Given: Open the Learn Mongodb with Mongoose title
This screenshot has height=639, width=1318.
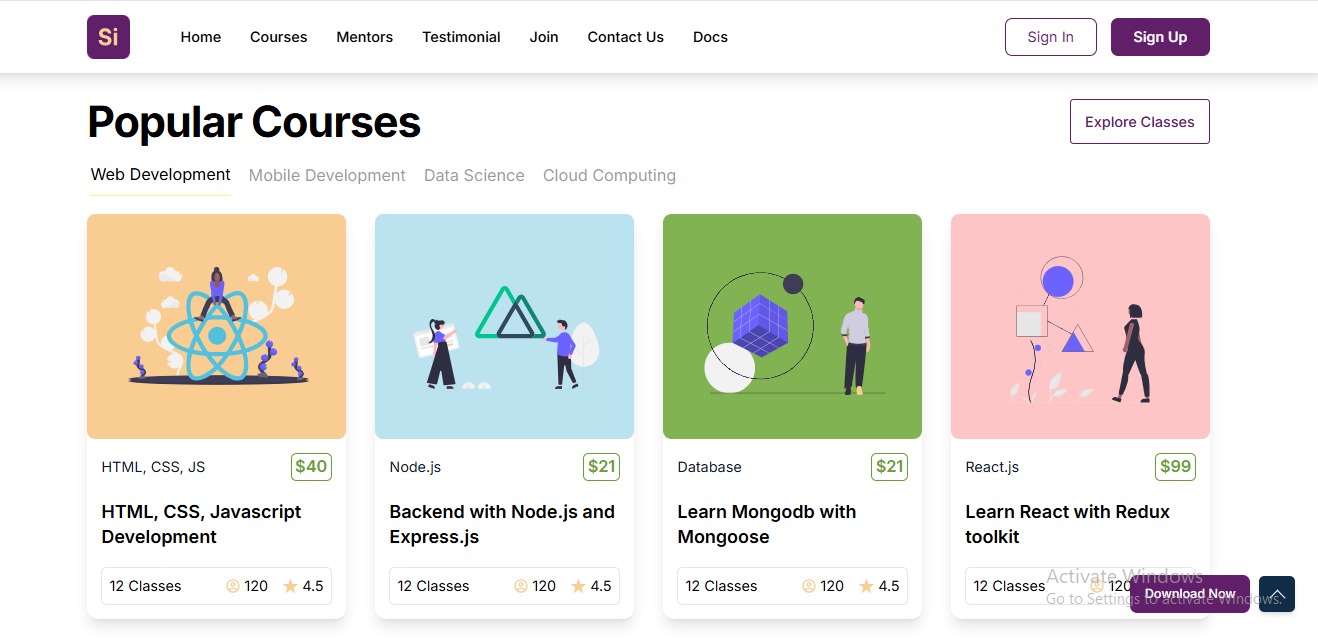Looking at the screenshot, I should click(767, 524).
